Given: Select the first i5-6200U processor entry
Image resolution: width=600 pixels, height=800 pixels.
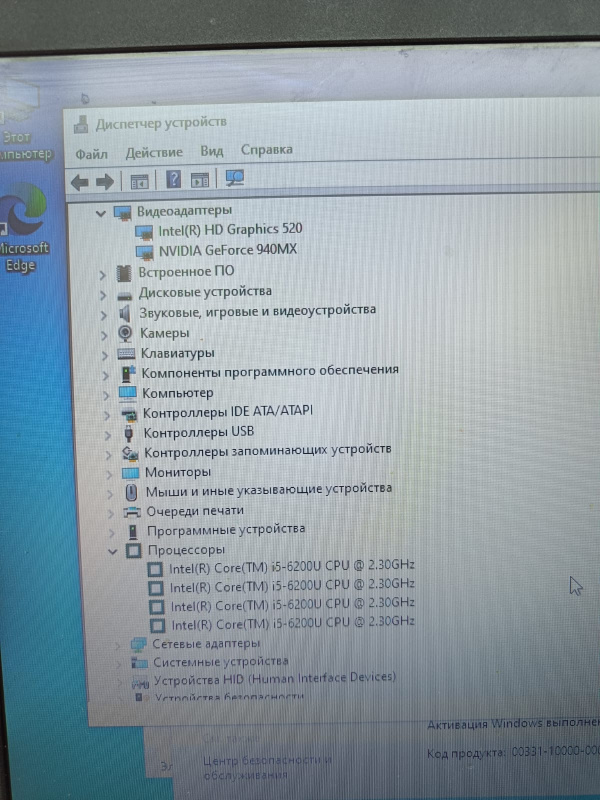Looking at the screenshot, I should (291, 567).
